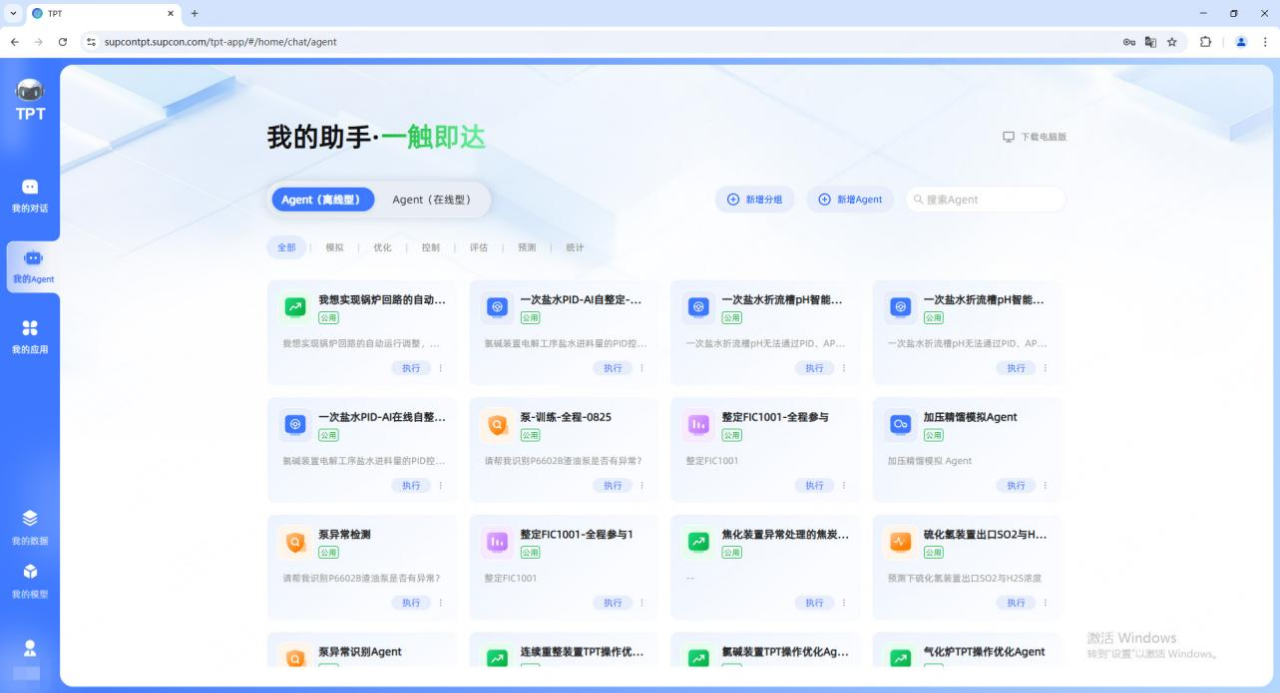This screenshot has height=693, width=1280.
Task: Expand three-dot menu on 泵异常检测 card
Action: (441, 602)
